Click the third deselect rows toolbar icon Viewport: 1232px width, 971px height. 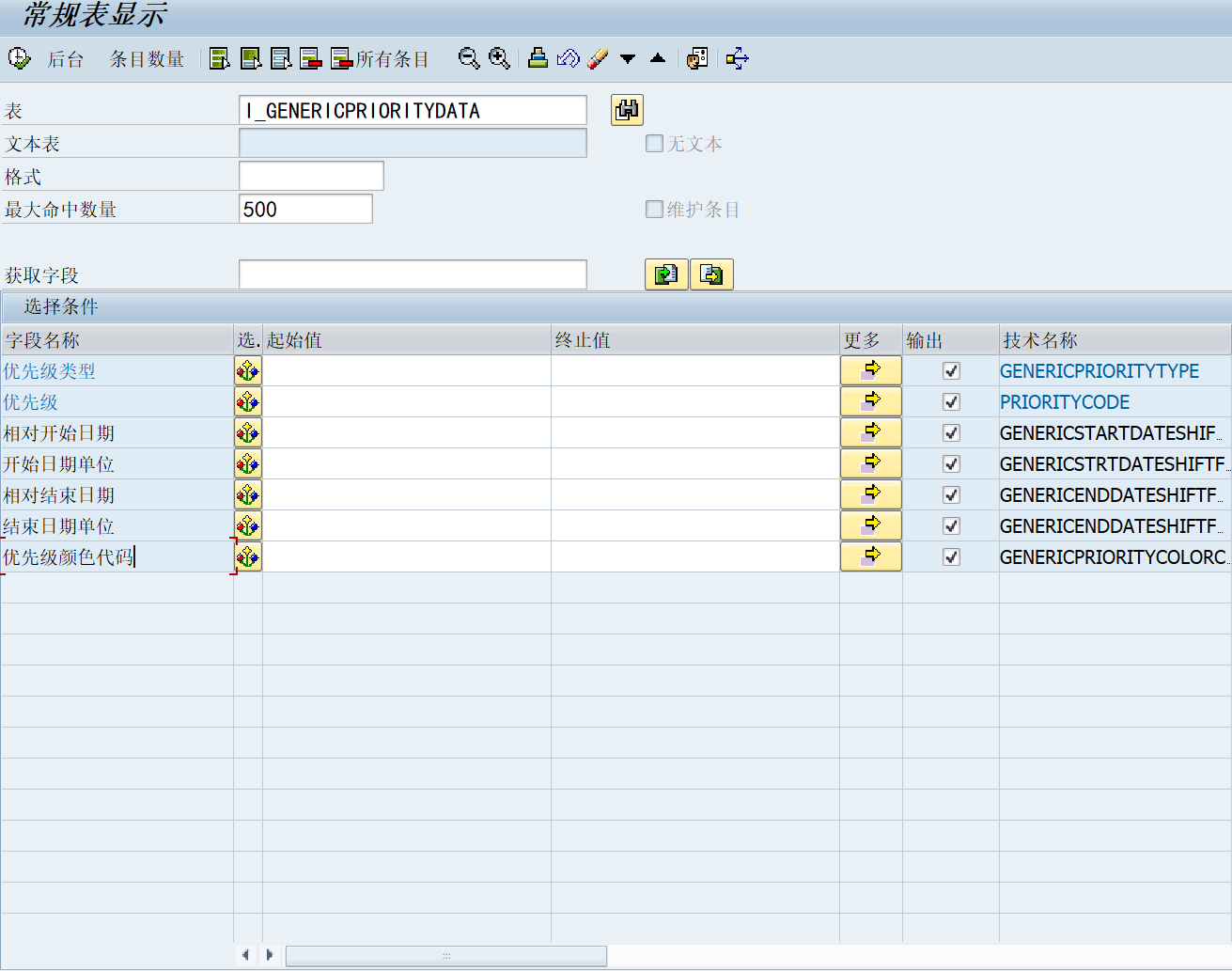(x=281, y=59)
